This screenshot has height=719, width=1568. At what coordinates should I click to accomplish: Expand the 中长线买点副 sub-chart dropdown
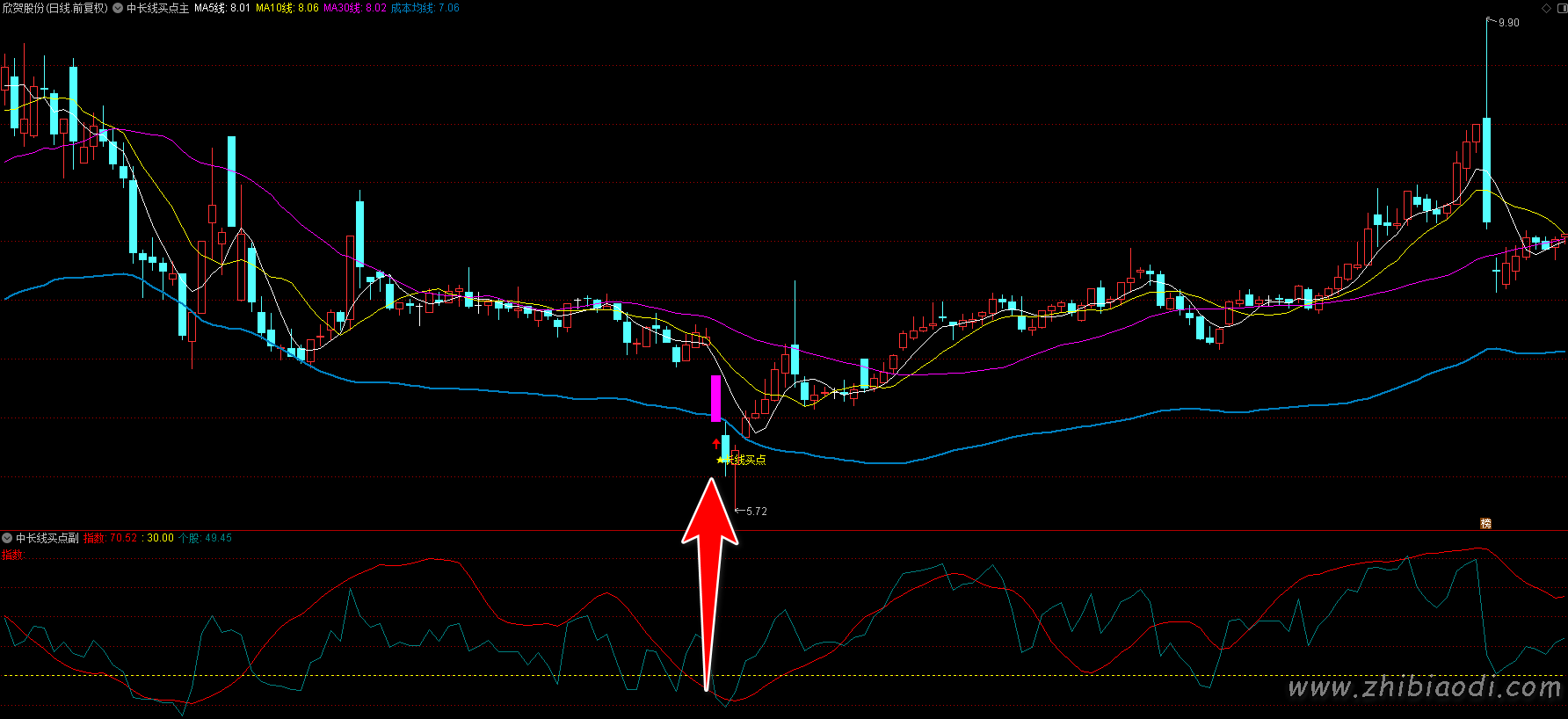click(7, 538)
